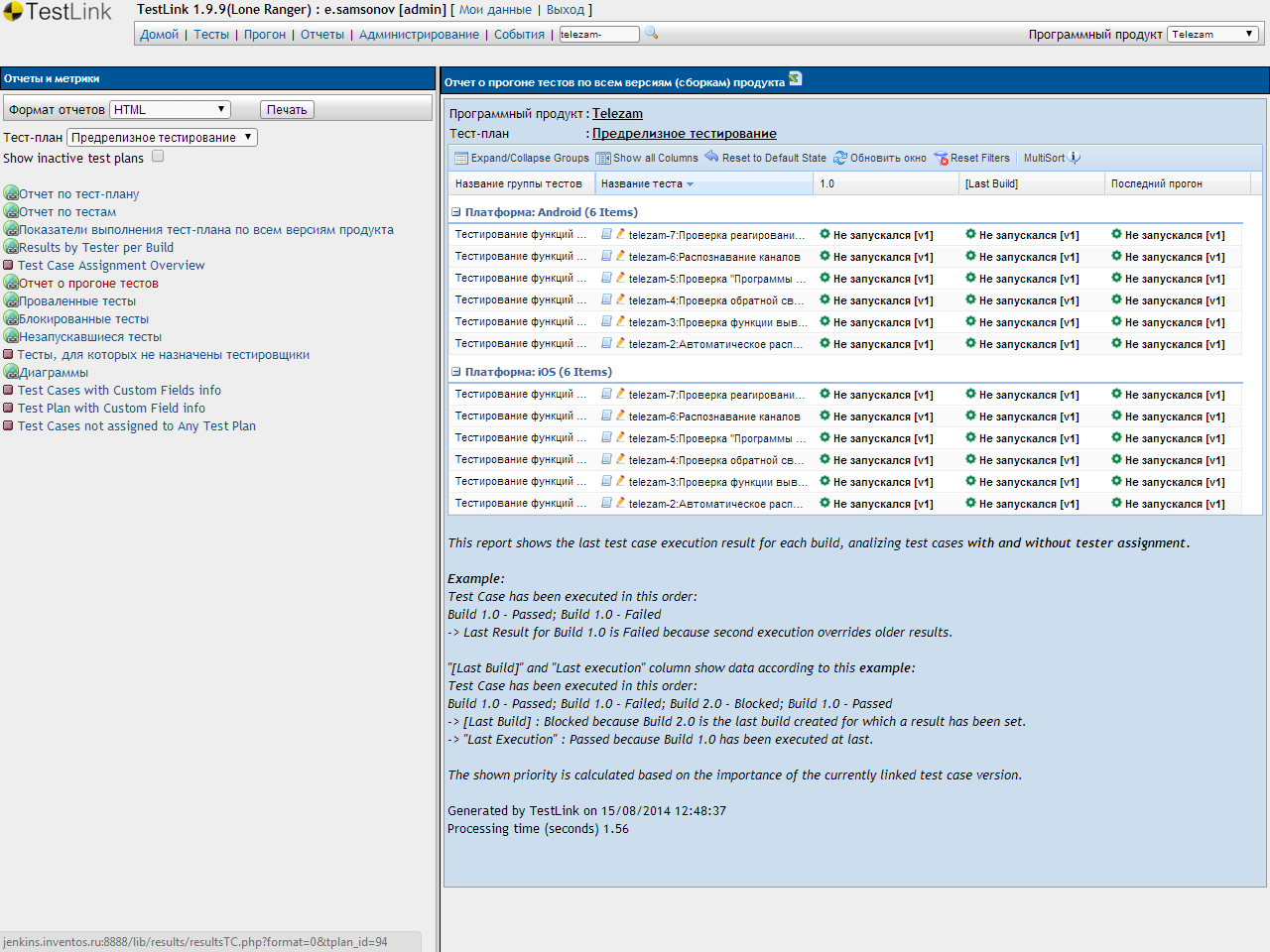Viewport: 1270px width, 952px height.
Task: Open the Telezam product link in report
Action: click(617, 113)
